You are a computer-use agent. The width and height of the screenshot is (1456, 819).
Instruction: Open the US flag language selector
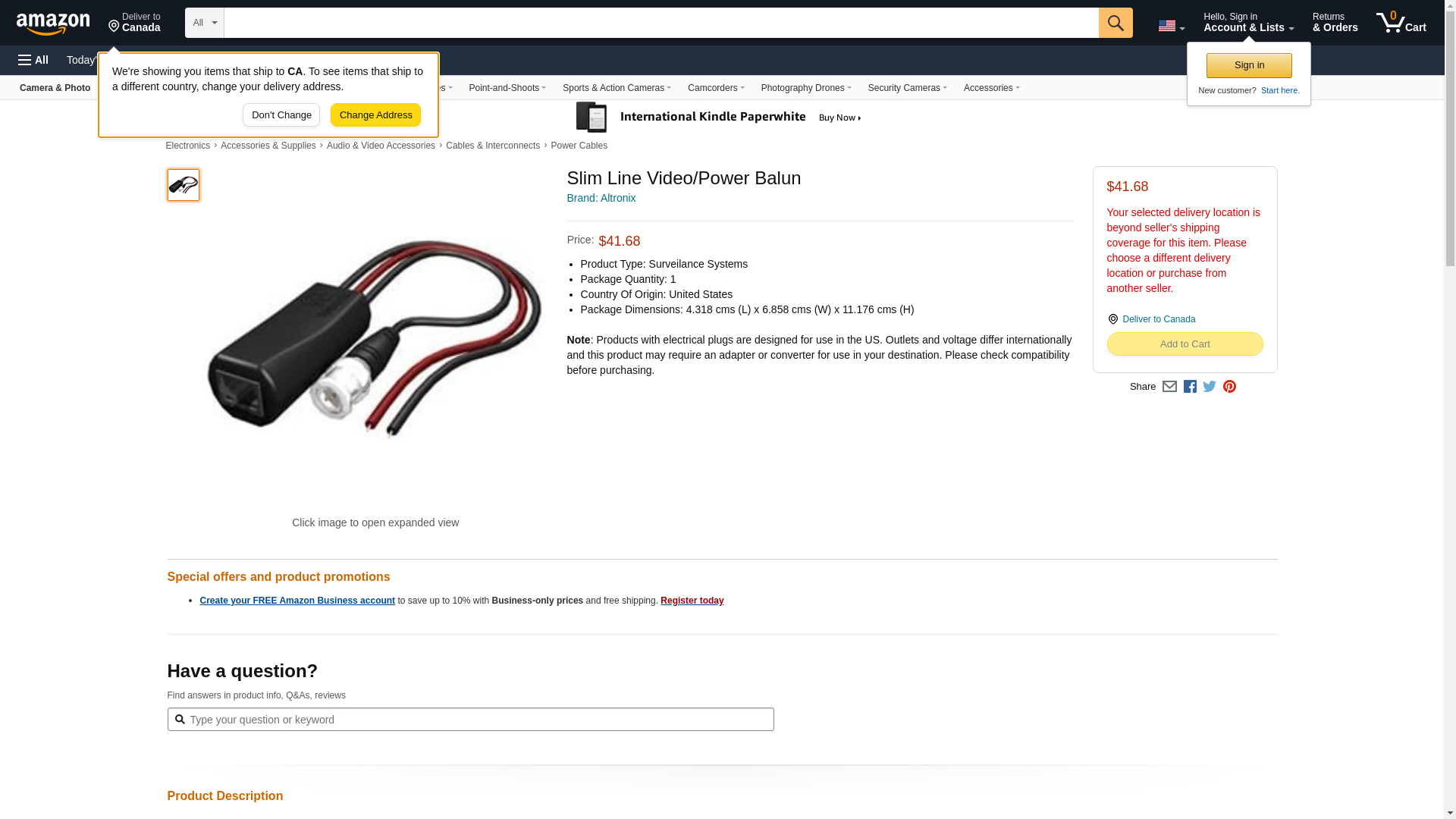click(1171, 27)
